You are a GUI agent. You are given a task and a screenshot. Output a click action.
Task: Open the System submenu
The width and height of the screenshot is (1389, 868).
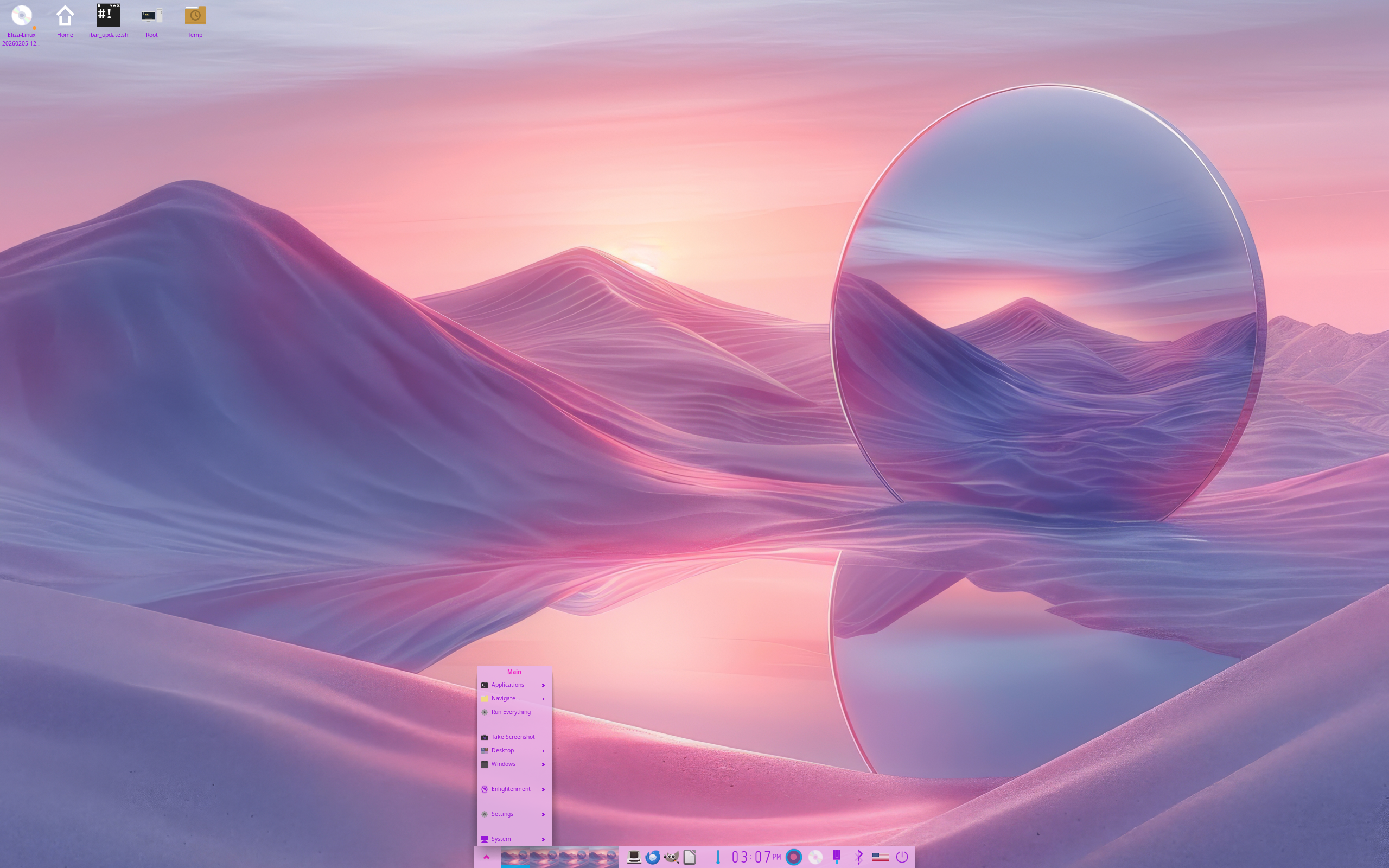514,839
